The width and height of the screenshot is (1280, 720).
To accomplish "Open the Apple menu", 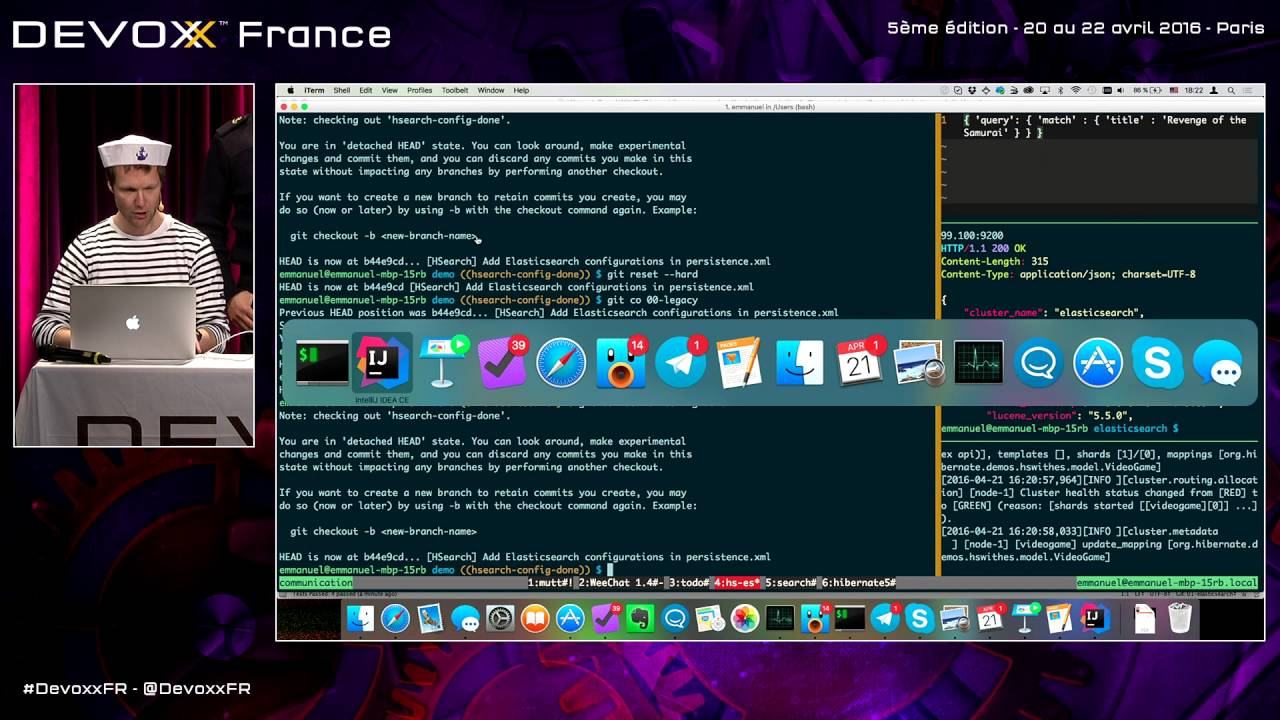I will [x=291, y=90].
